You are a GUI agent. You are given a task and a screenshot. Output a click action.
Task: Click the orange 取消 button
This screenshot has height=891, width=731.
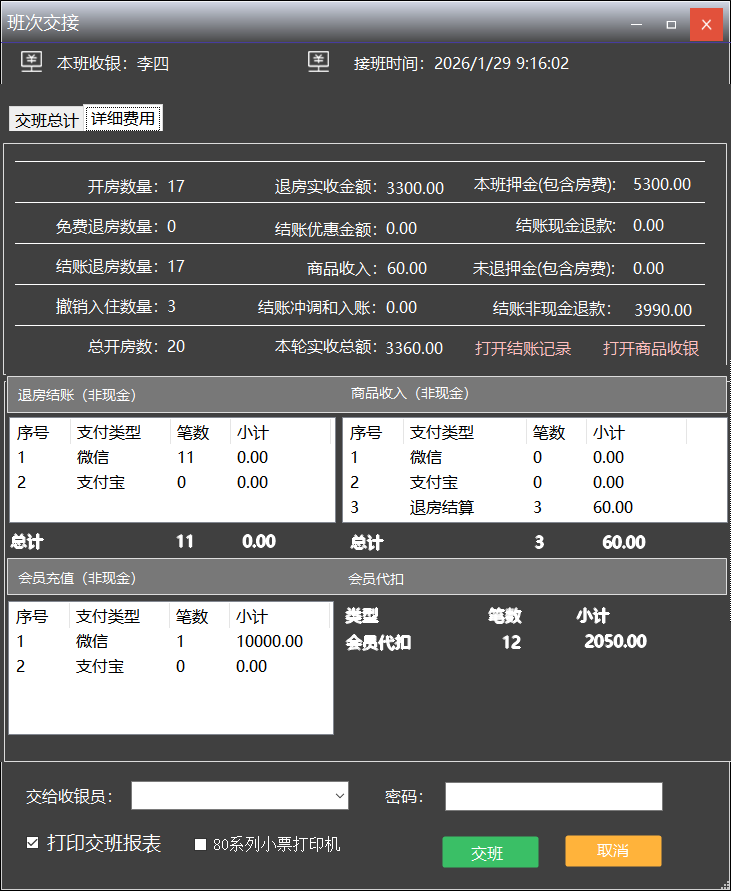[613, 851]
